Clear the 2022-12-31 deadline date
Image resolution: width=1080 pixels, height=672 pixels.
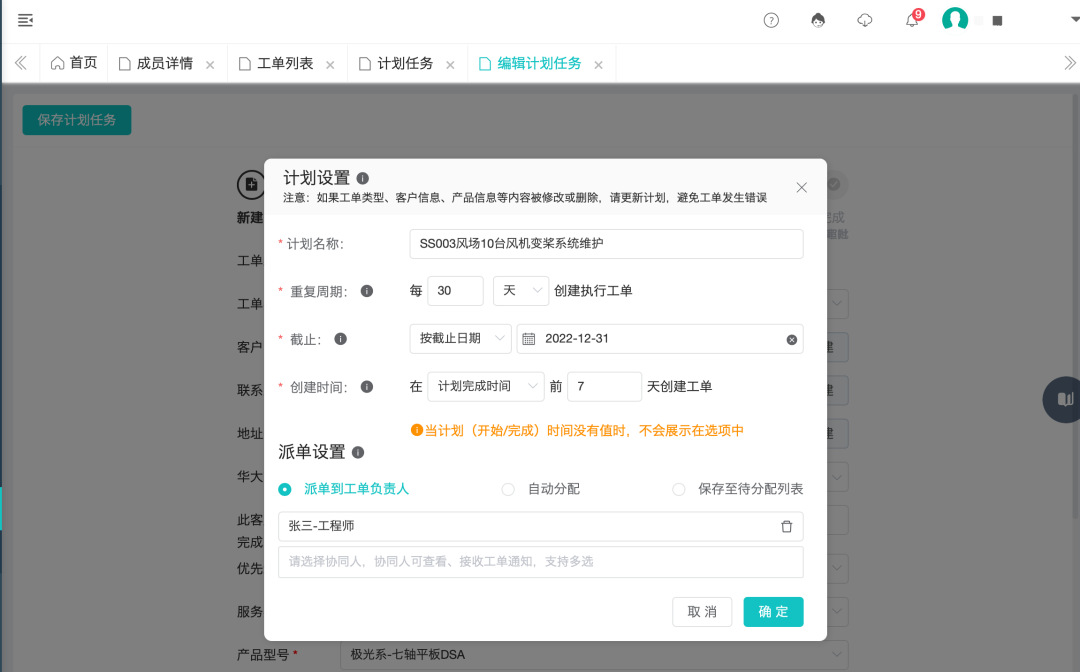[x=791, y=339]
